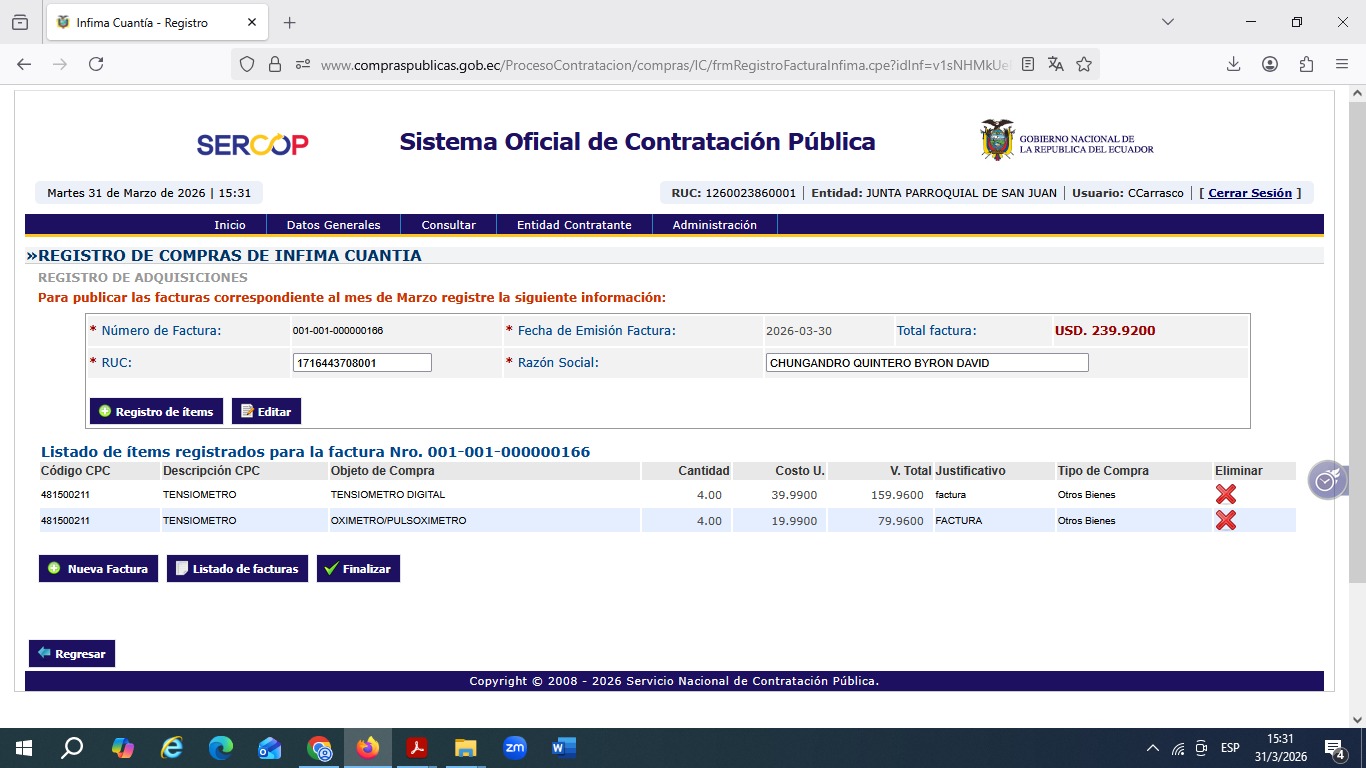Viewport: 1366px width, 768px height.
Task: Click the floating clock widget icon
Action: [x=1326, y=480]
